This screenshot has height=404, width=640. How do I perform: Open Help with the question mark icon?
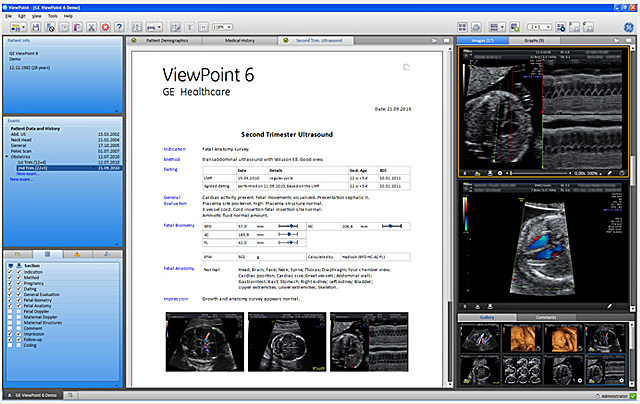pyautogui.click(x=119, y=27)
